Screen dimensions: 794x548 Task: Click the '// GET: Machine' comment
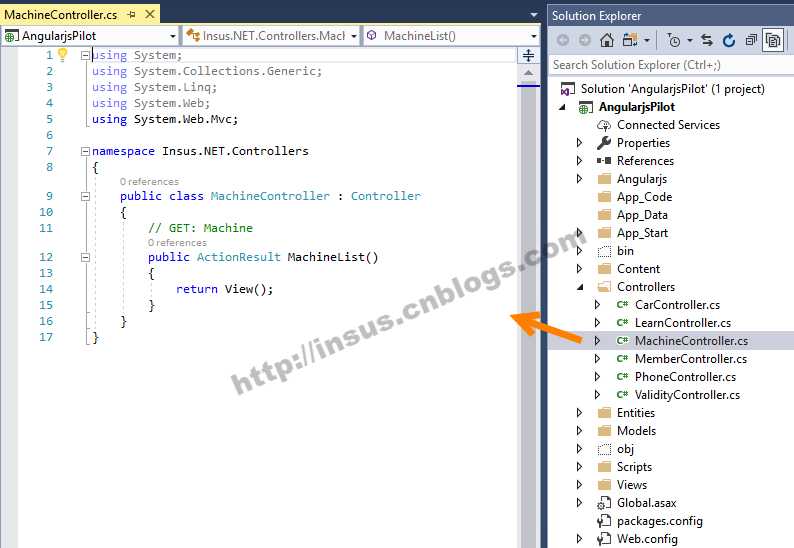(x=200, y=228)
